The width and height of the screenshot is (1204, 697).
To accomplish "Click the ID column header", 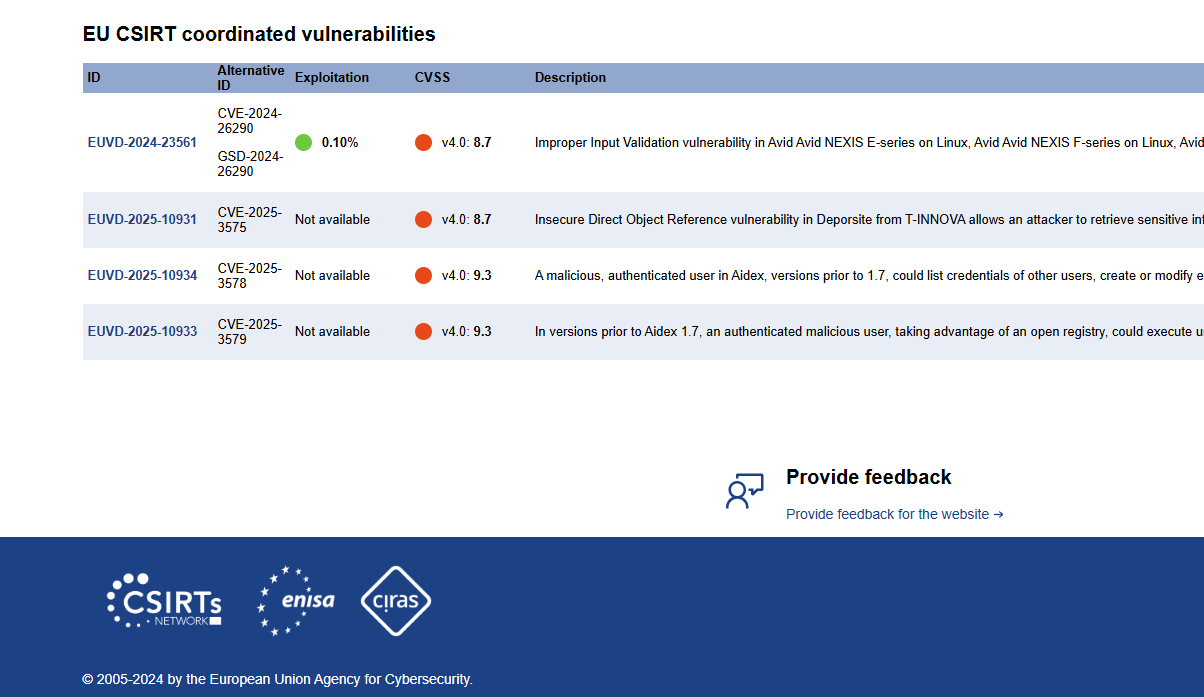I will (x=94, y=78).
